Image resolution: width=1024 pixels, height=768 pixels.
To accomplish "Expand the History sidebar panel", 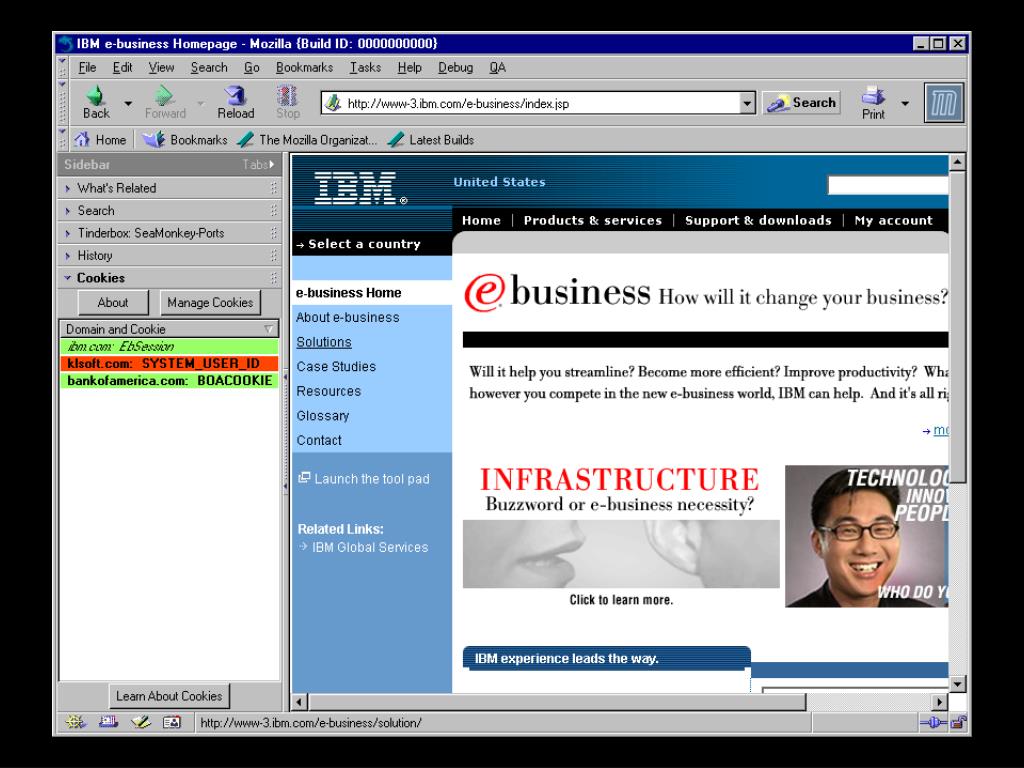I will 168,255.
